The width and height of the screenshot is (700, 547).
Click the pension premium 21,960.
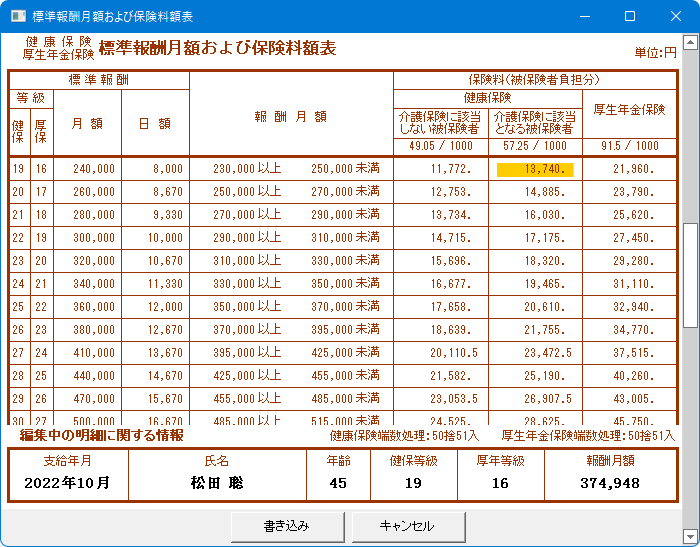[633, 169]
